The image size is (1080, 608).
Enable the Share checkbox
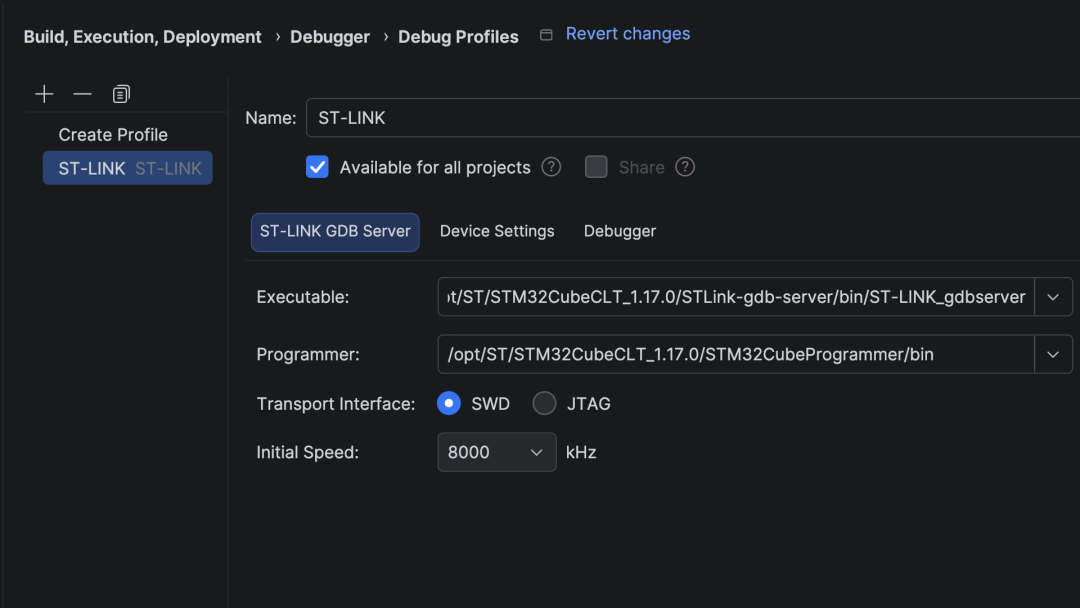click(596, 167)
